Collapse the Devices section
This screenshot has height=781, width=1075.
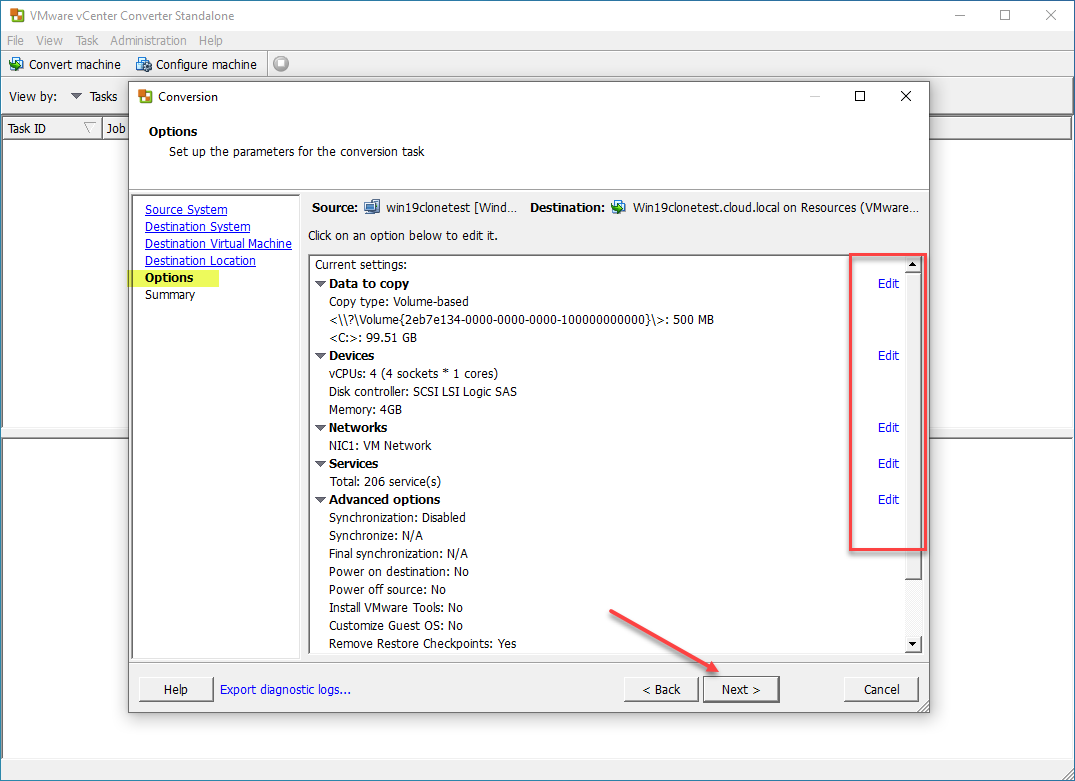click(x=320, y=356)
